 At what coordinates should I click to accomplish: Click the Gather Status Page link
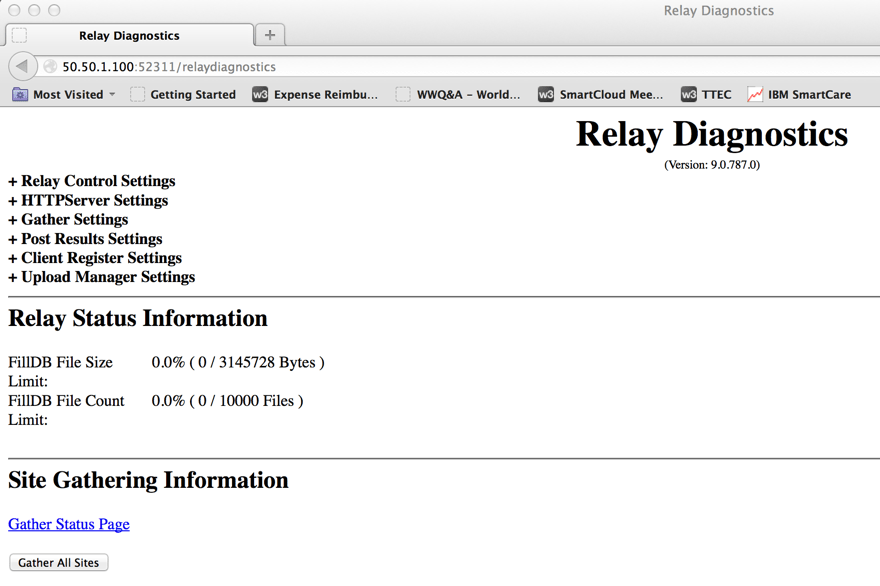(x=68, y=524)
